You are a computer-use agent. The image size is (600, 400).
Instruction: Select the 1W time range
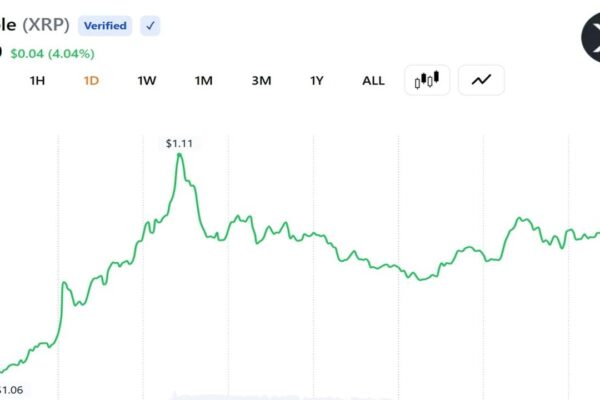click(147, 81)
